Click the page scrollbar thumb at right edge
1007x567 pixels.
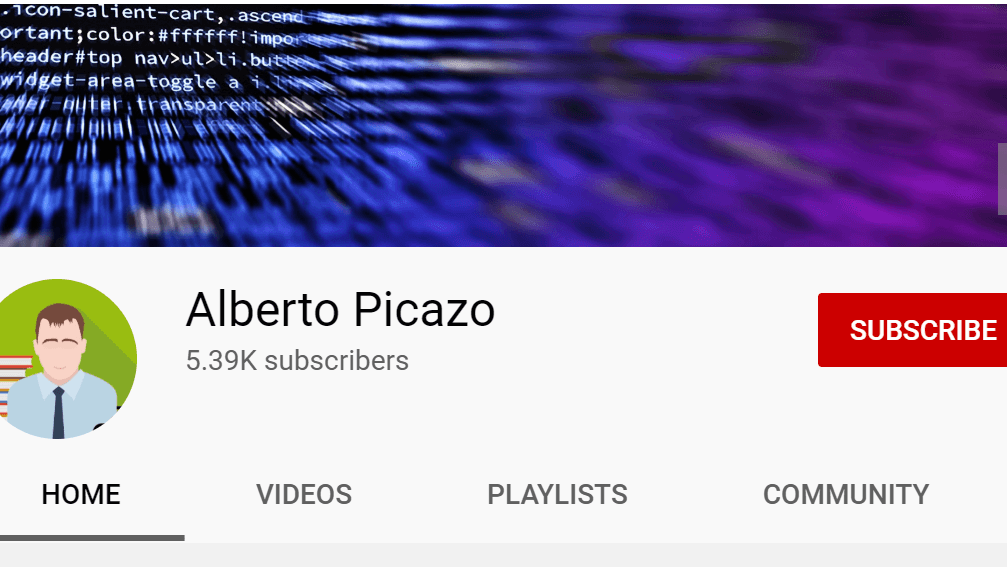(x=1003, y=179)
